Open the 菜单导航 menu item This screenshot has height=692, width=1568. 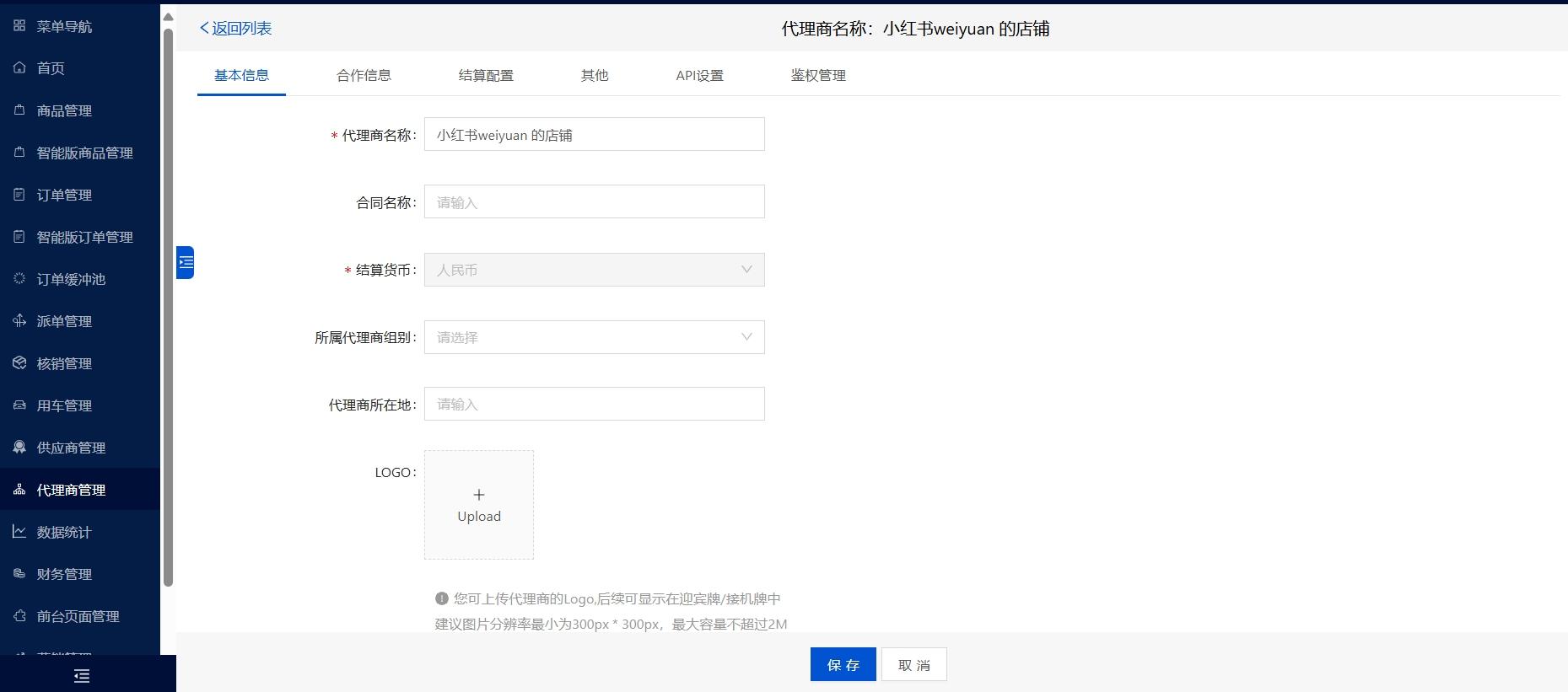point(80,26)
